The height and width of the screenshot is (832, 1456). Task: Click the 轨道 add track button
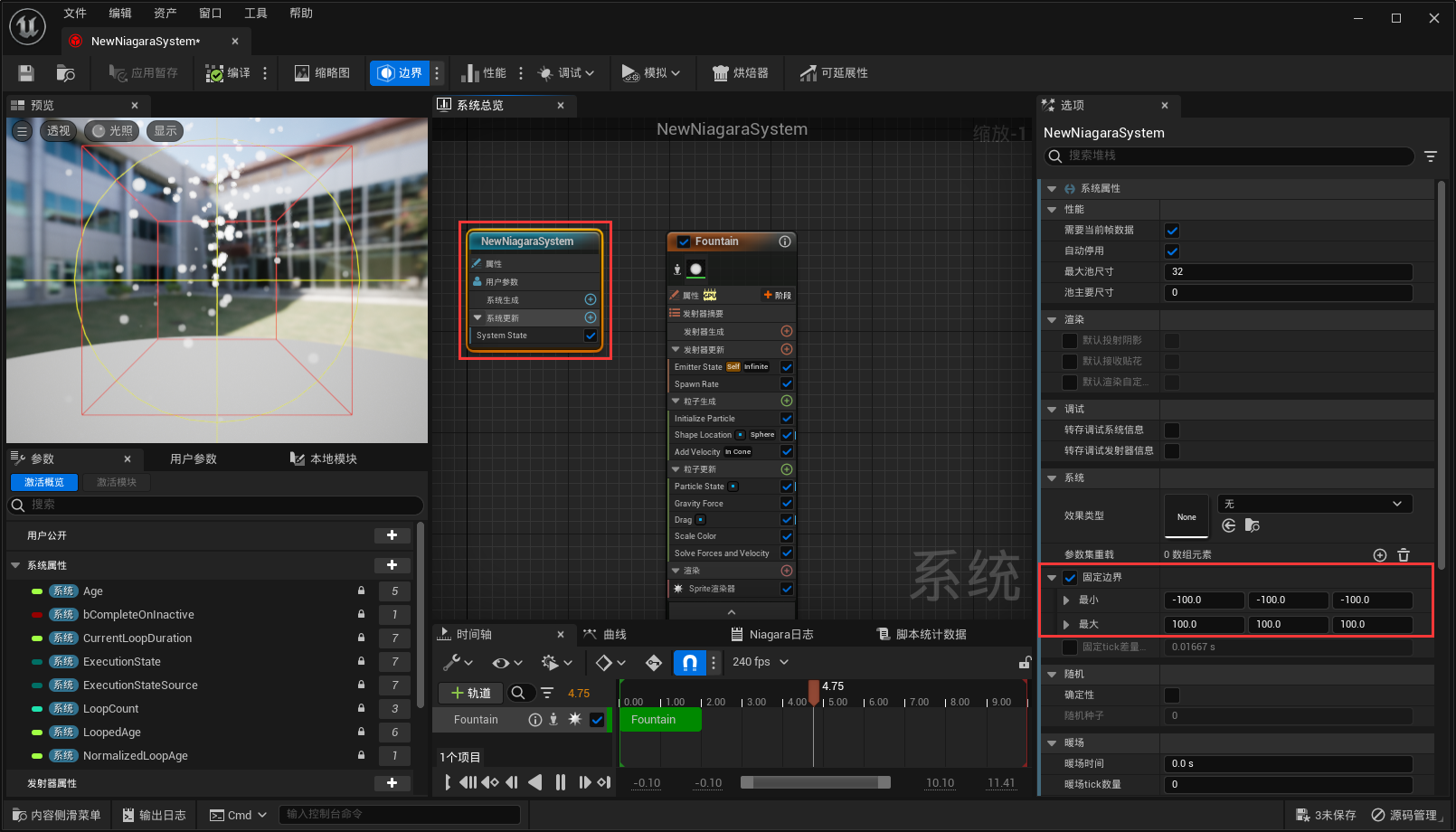coord(470,693)
